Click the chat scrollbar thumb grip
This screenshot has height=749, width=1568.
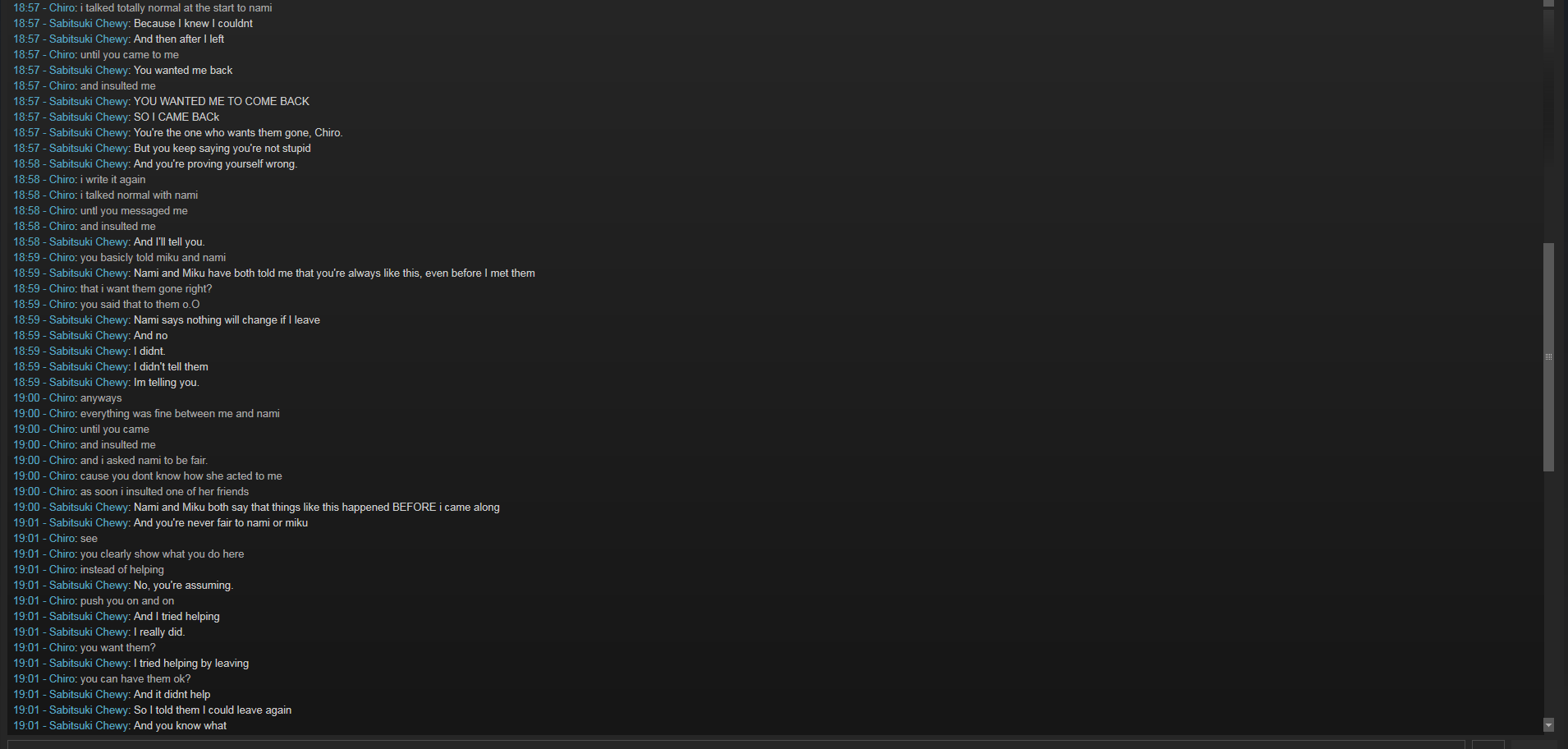[1548, 356]
